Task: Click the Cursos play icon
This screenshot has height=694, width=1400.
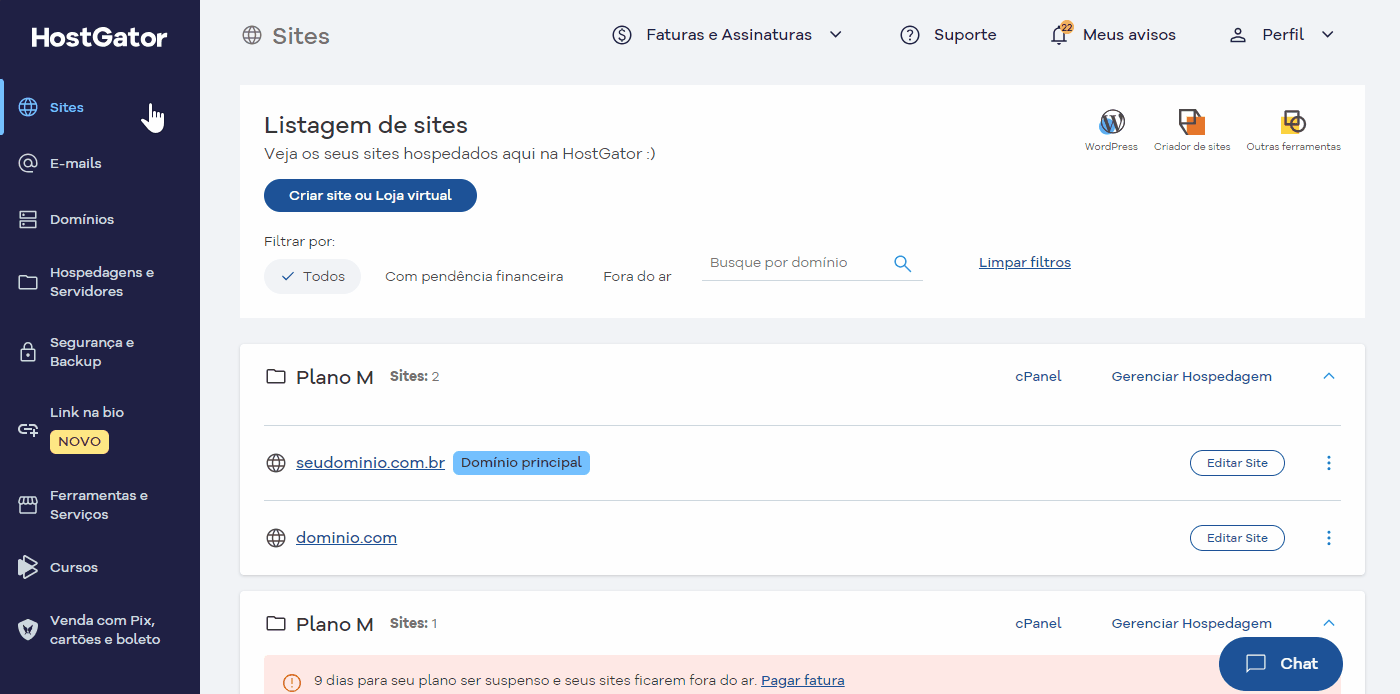Action: (28, 567)
